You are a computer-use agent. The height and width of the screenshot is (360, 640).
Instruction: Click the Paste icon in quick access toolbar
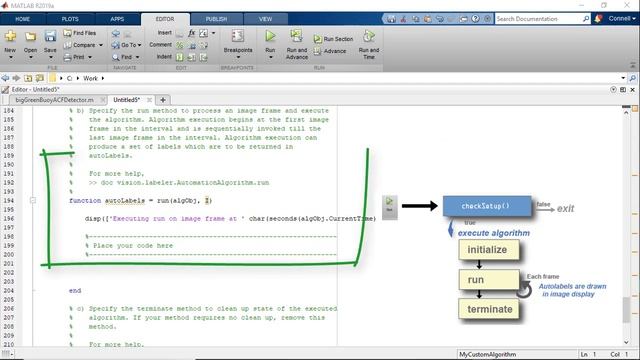pyautogui.click(x=427, y=19)
